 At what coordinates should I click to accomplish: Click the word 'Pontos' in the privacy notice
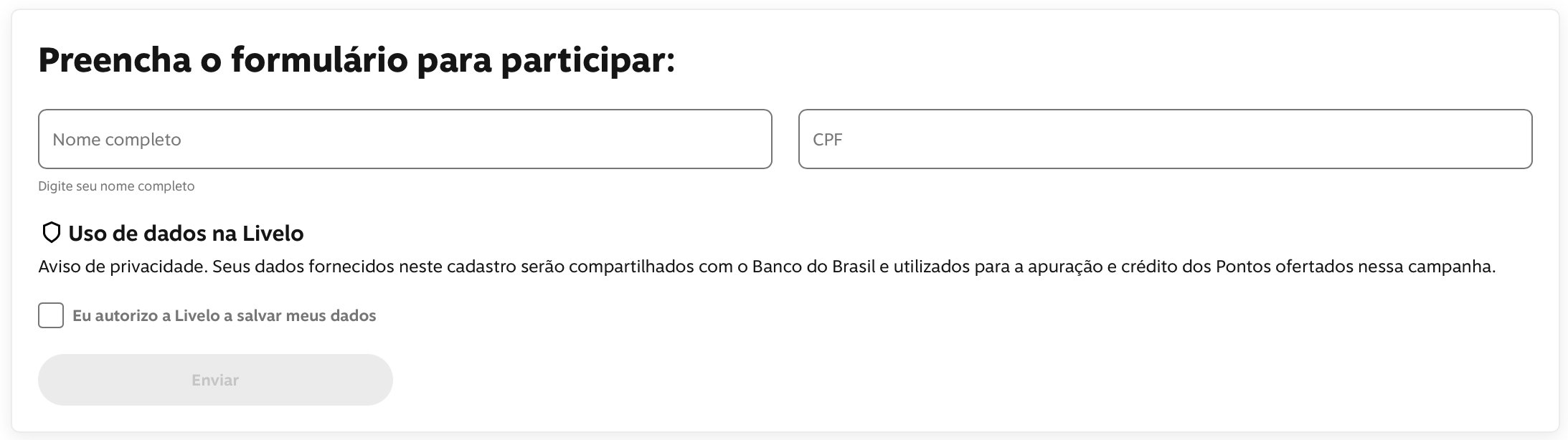point(1245,267)
